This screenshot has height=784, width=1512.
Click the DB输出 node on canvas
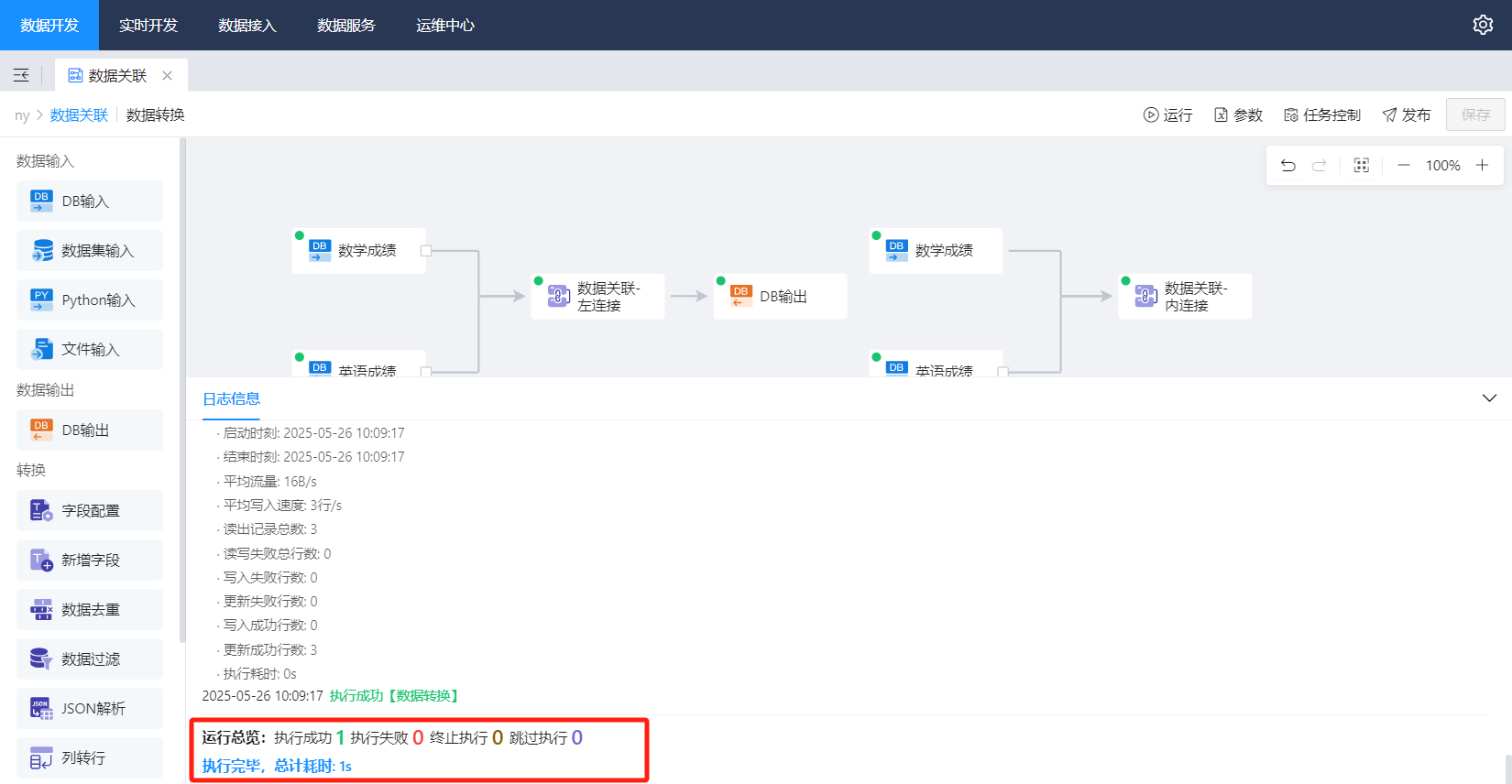coord(781,297)
